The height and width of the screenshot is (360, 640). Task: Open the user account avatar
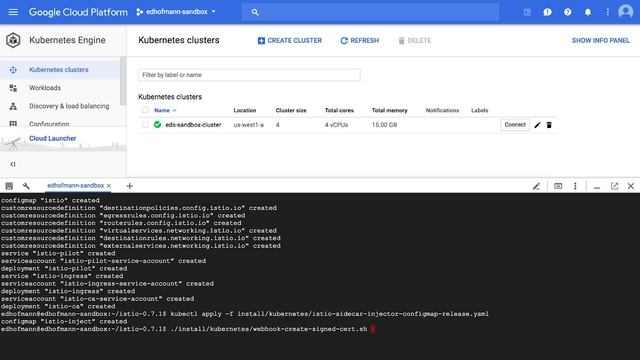[x=625, y=12]
